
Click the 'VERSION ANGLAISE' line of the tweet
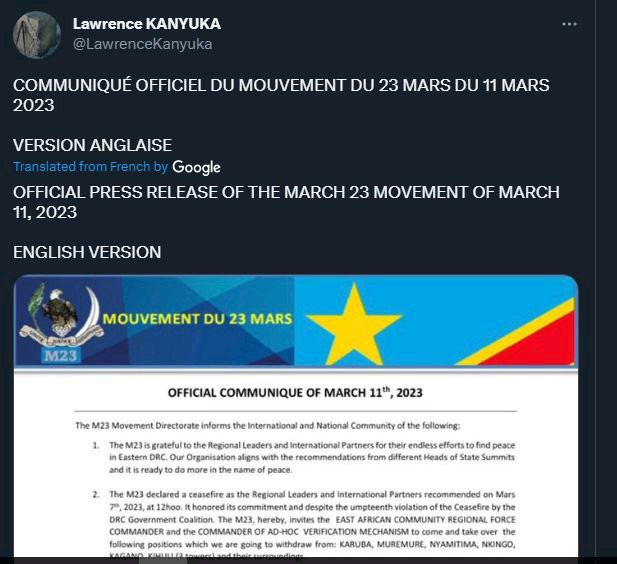(92, 145)
